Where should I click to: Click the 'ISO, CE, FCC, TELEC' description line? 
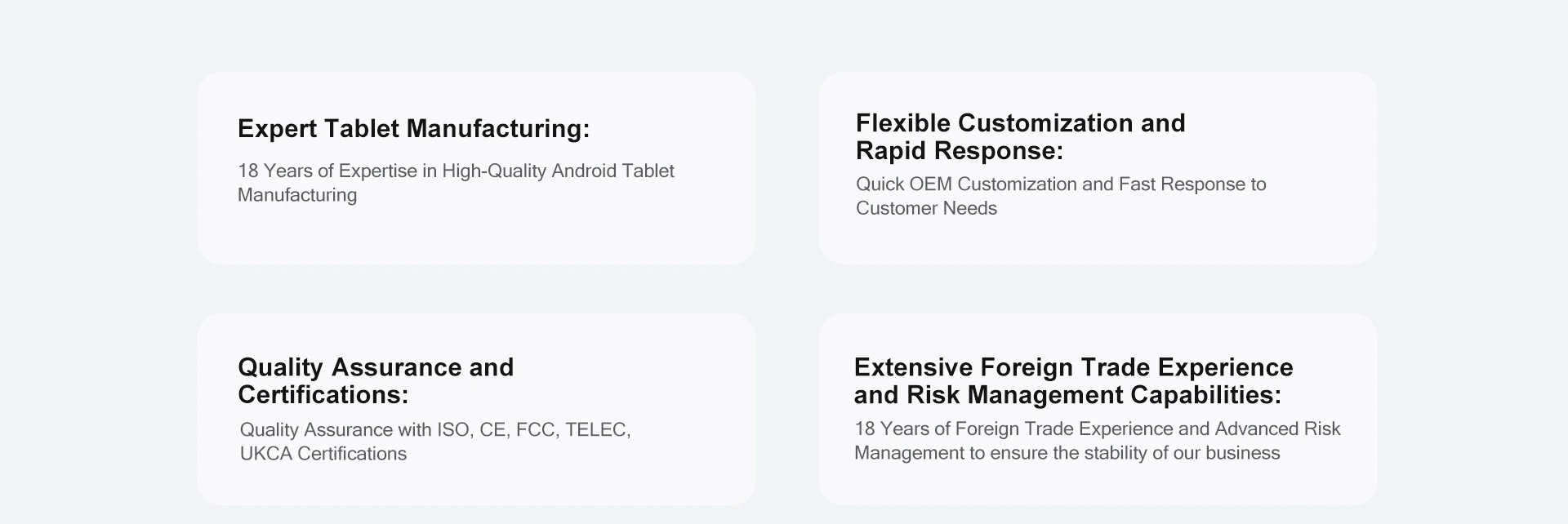435,430
